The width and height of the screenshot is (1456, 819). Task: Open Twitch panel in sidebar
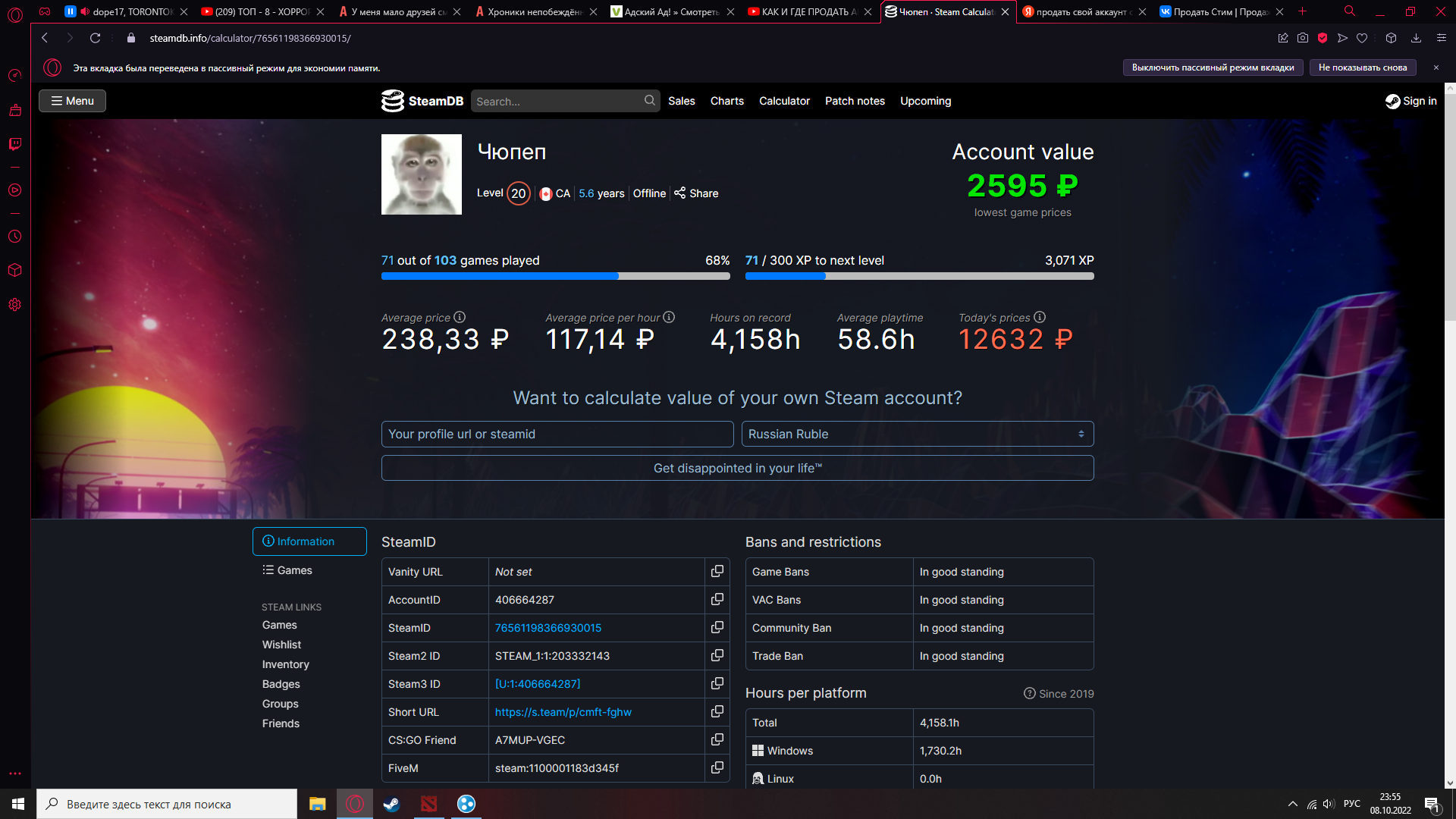[x=14, y=144]
